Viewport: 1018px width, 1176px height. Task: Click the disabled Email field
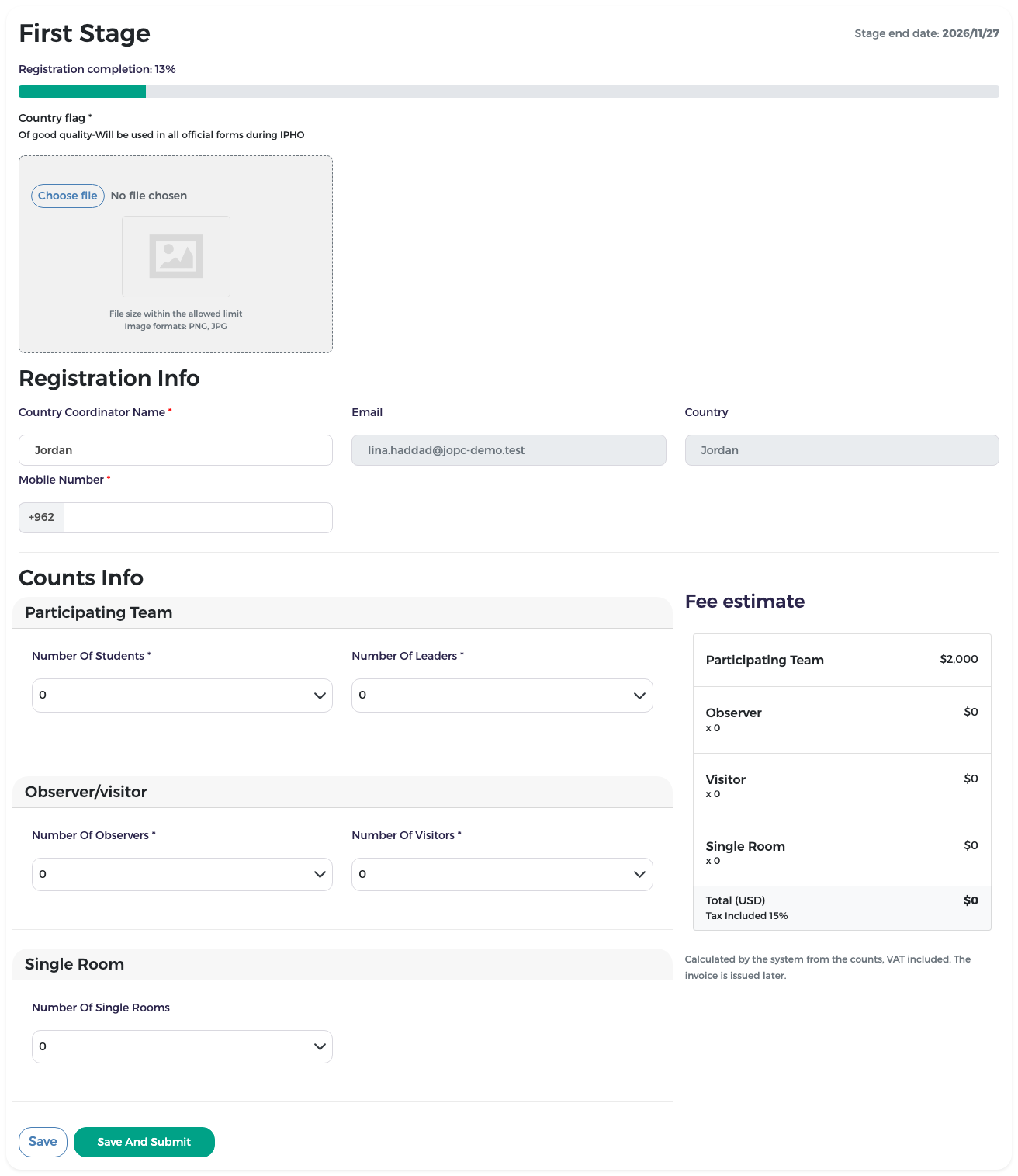pyautogui.click(x=509, y=450)
